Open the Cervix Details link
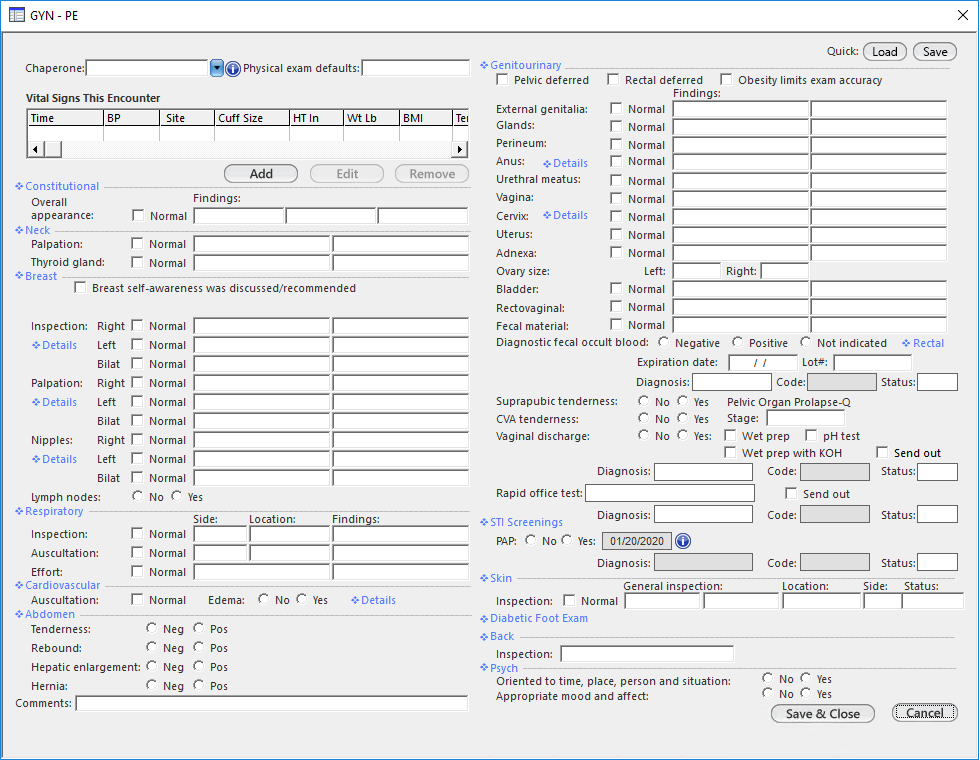The image size is (980, 760). pos(565,216)
